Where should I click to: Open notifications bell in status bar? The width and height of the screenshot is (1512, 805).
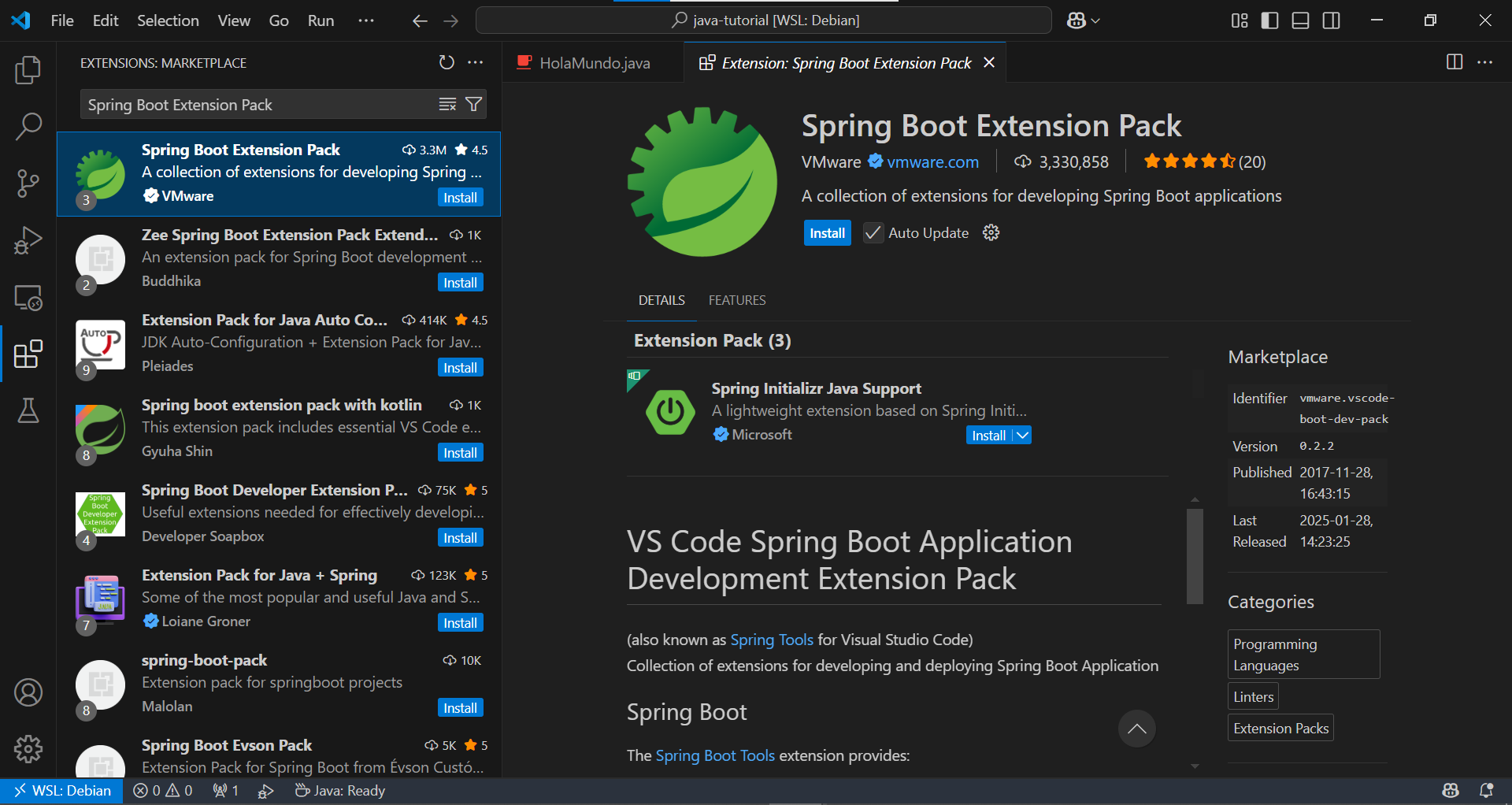1487,791
